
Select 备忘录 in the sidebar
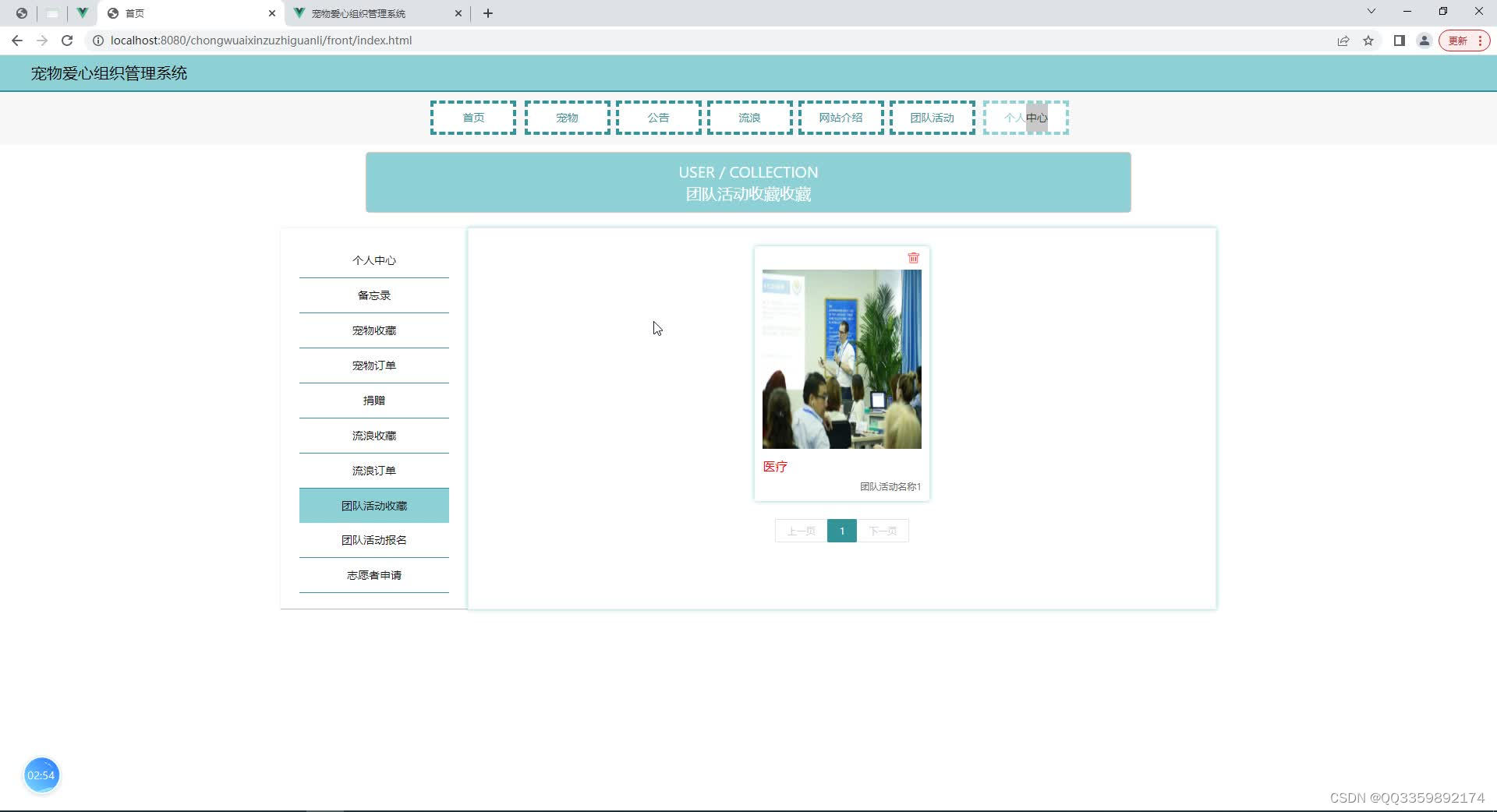[374, 295]
